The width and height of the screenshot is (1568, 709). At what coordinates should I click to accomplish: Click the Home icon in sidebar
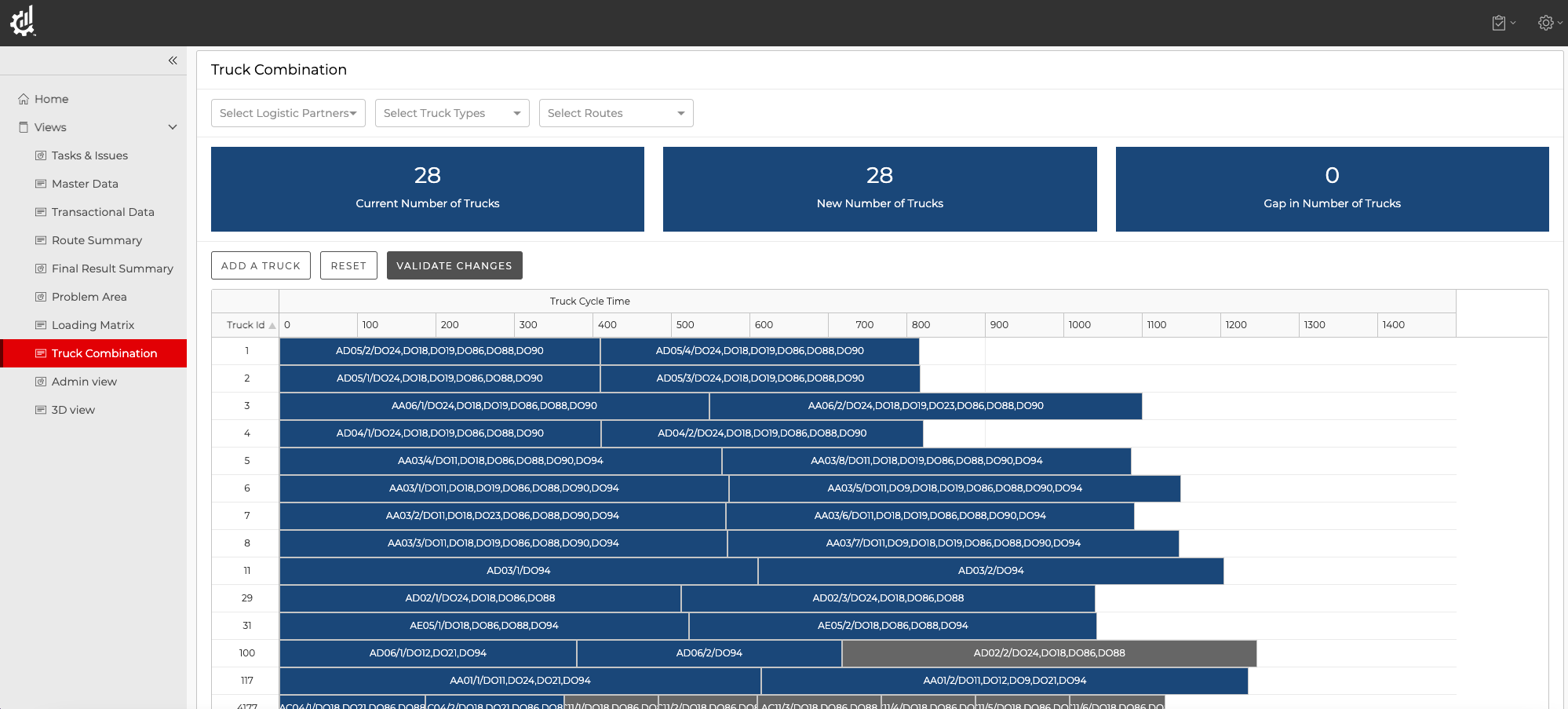coord(24,99)
